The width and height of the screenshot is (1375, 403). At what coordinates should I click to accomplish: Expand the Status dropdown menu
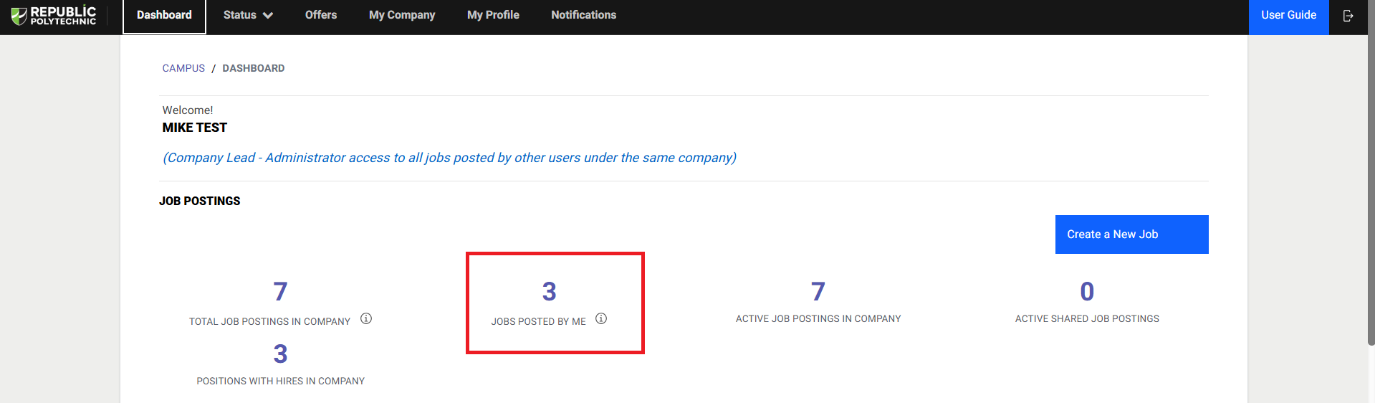tap(248, 15)
